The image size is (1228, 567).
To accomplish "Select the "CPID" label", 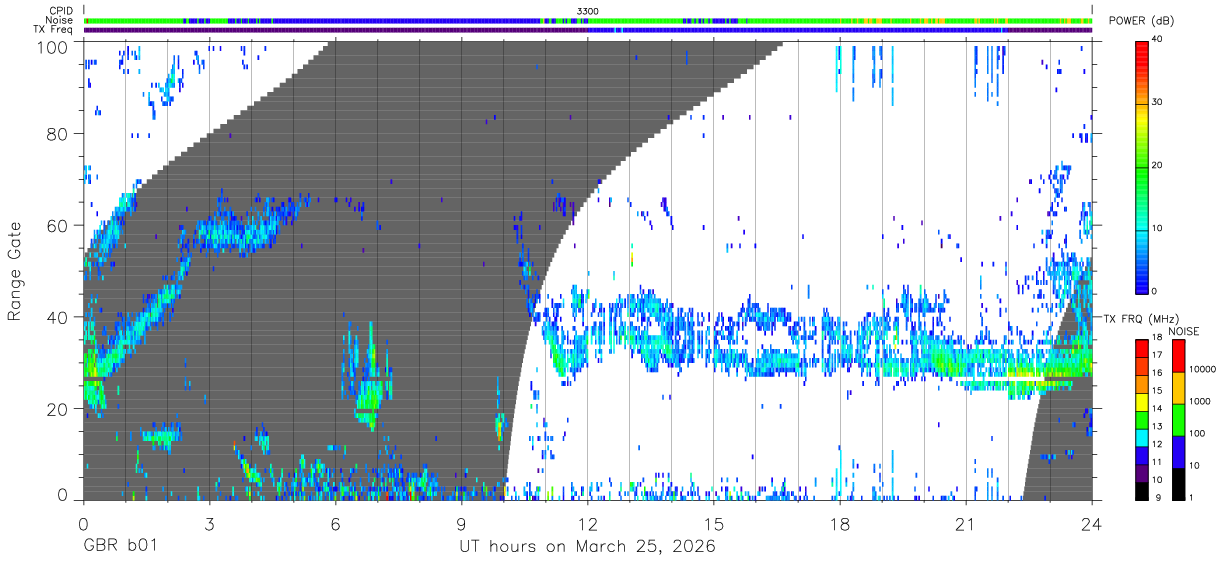I will [63, 11].
